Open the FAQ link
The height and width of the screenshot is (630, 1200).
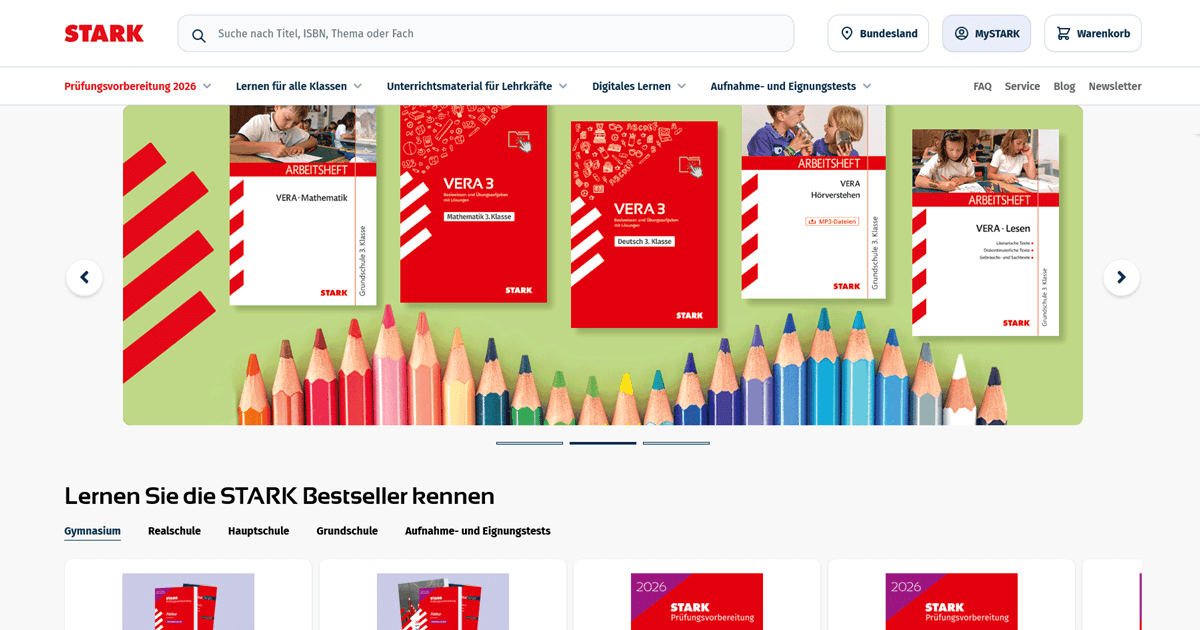(982, 86)
